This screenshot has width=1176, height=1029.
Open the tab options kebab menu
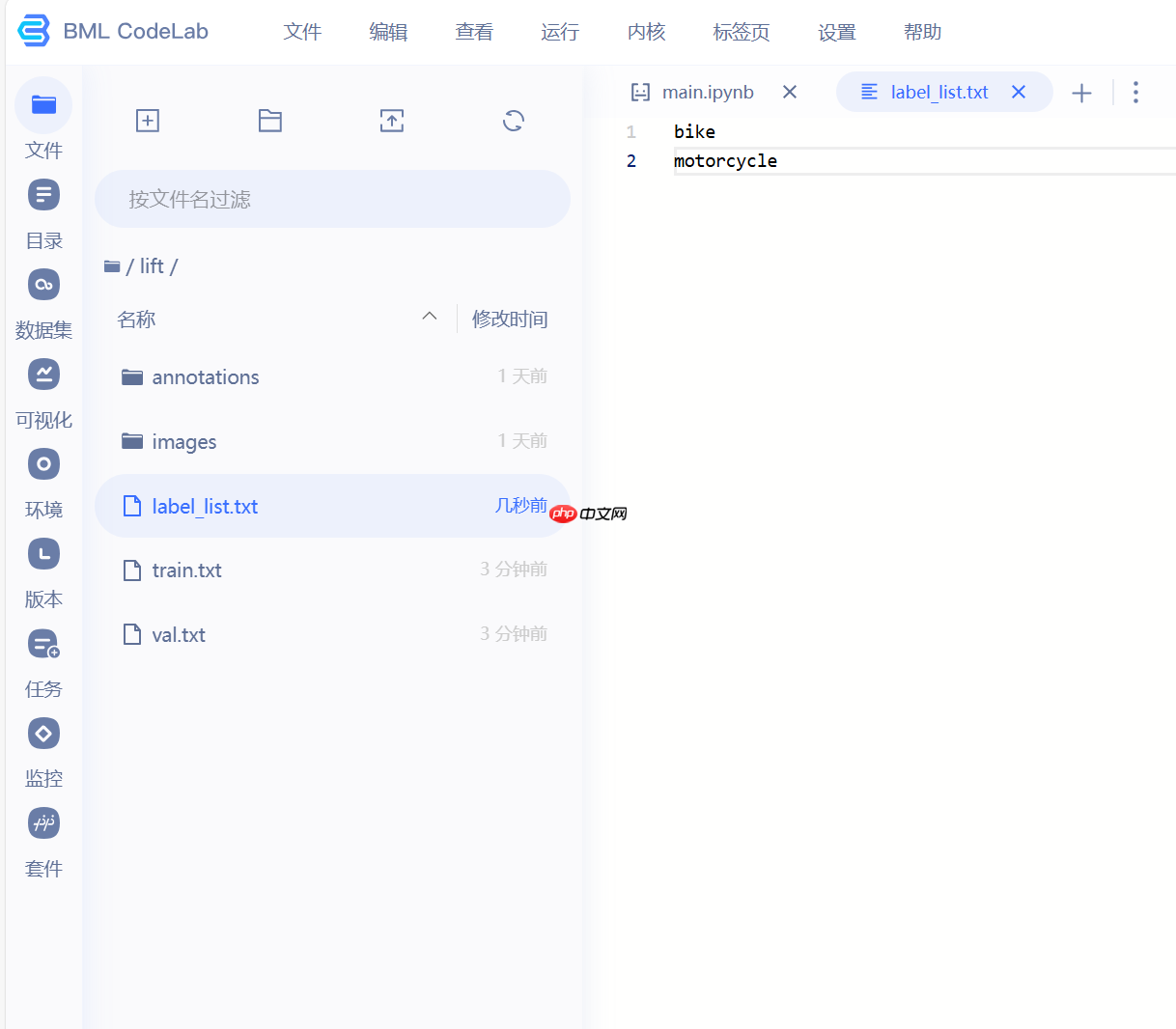(x=1135, y=92)
